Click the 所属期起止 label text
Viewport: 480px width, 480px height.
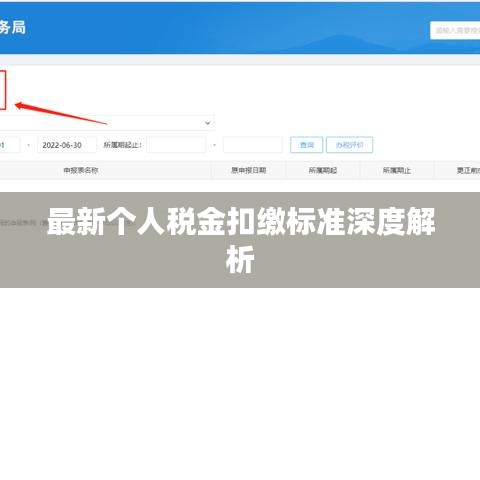[123, 145]
